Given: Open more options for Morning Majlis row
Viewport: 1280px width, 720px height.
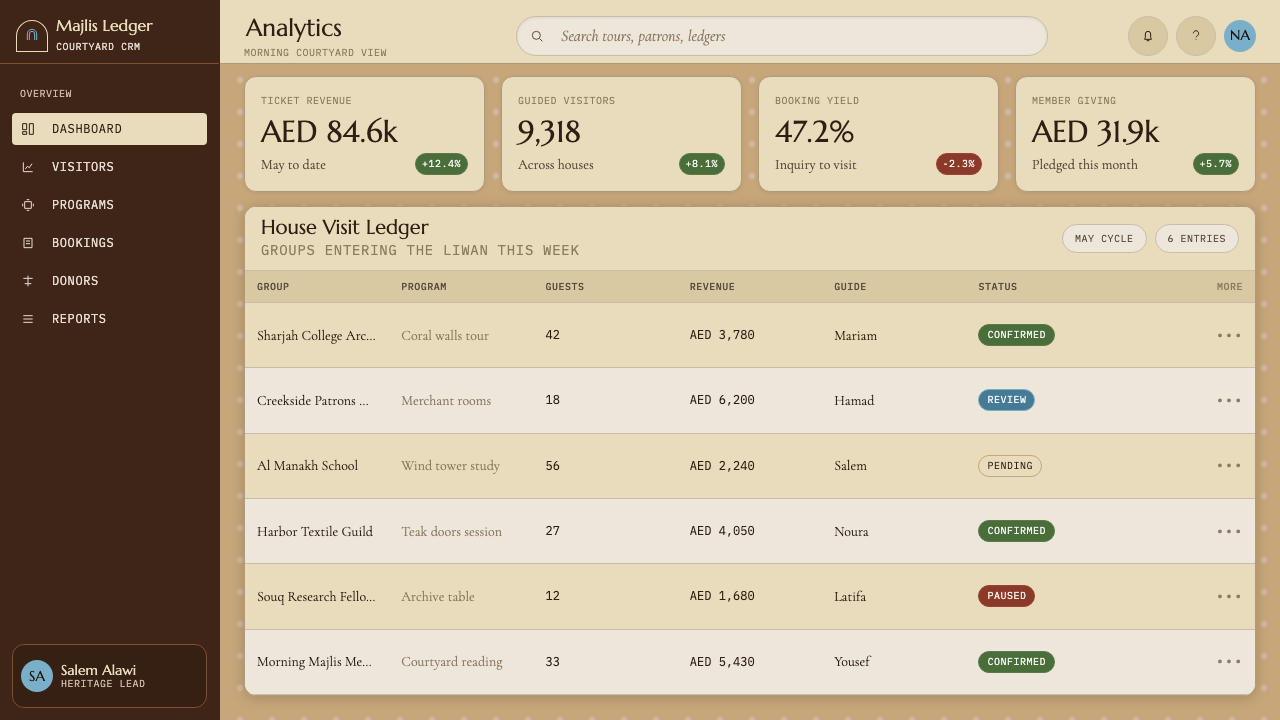Looking at the screenshot, I should point(1229,661).
